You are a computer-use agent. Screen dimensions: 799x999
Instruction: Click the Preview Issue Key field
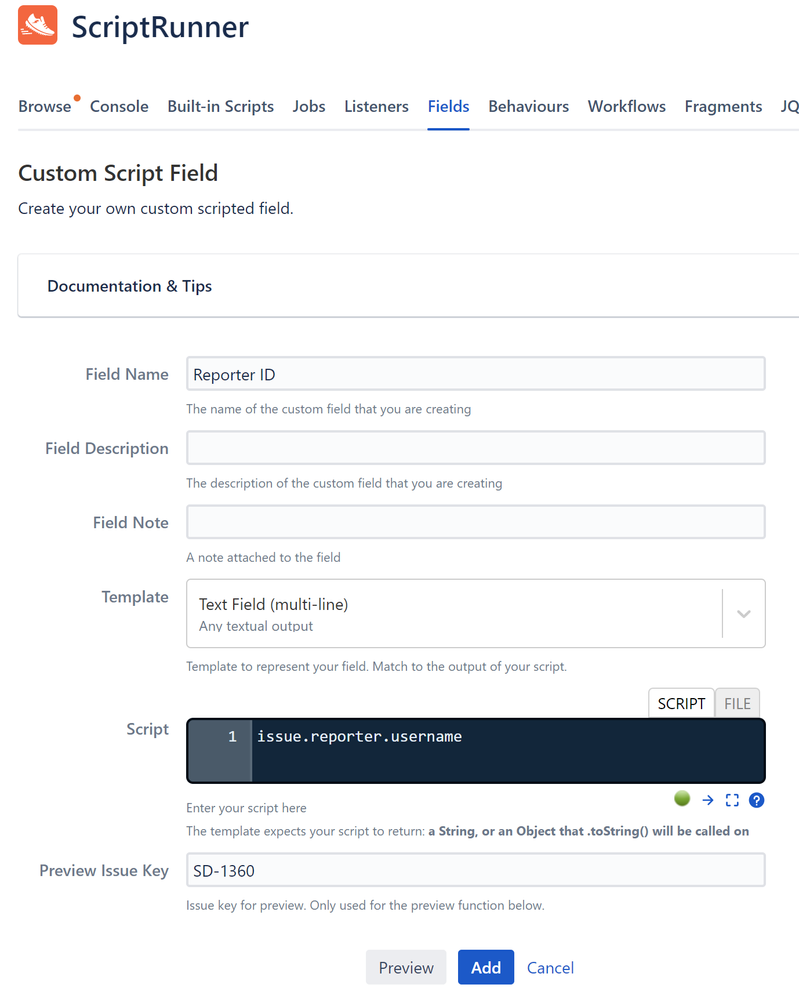[x=475, y=870]
